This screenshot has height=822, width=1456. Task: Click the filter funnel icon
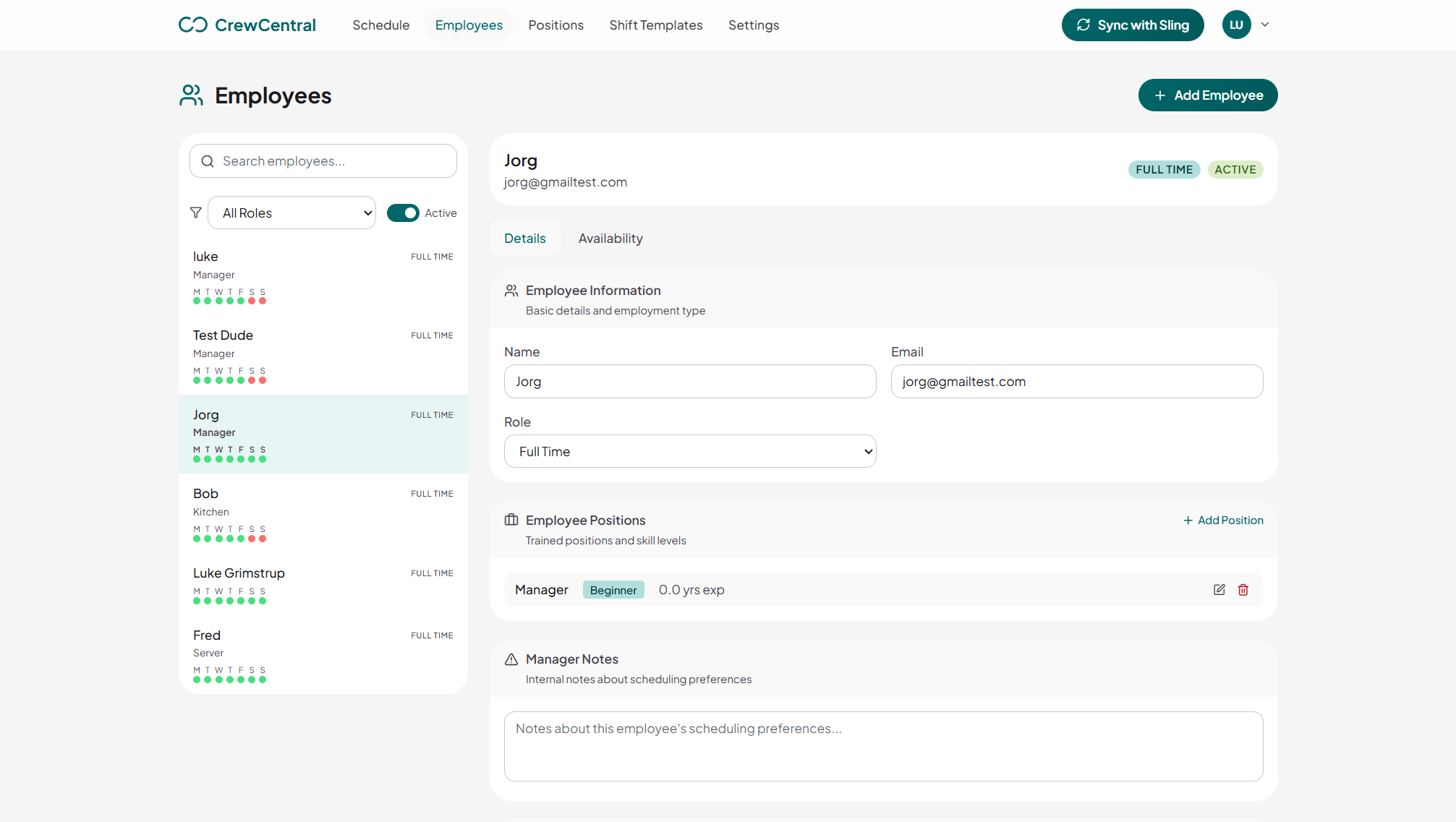[x=195, y=213]
